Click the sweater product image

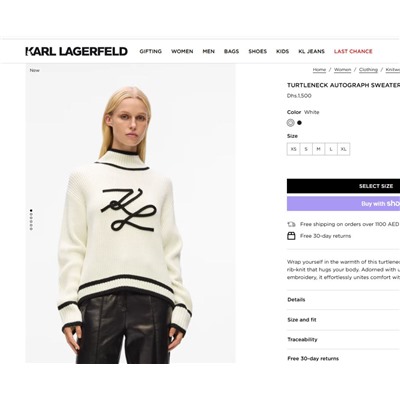click(131, 213)
